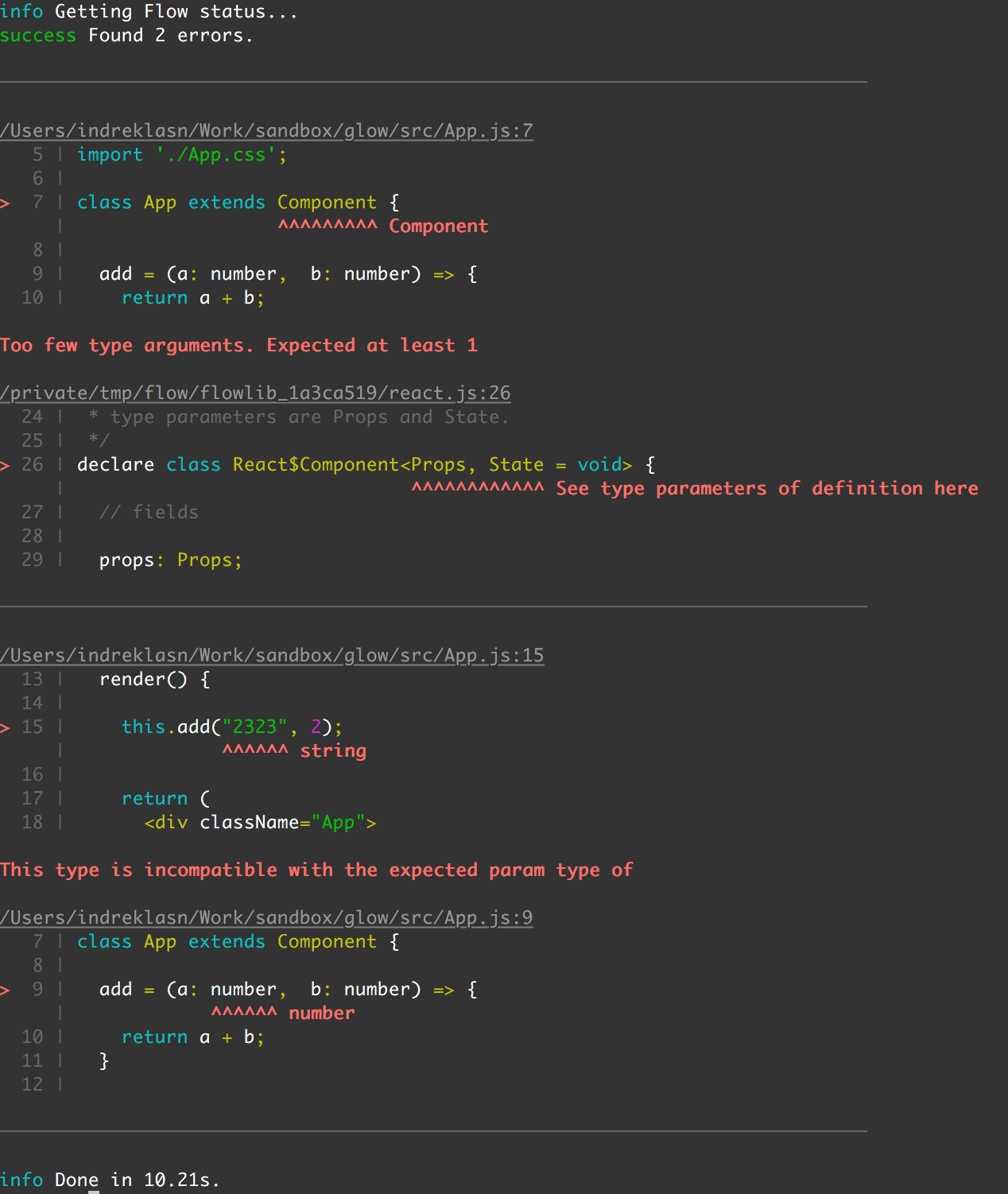
Task: Click the line number 26 in gutter
Action: coord(33,464)
